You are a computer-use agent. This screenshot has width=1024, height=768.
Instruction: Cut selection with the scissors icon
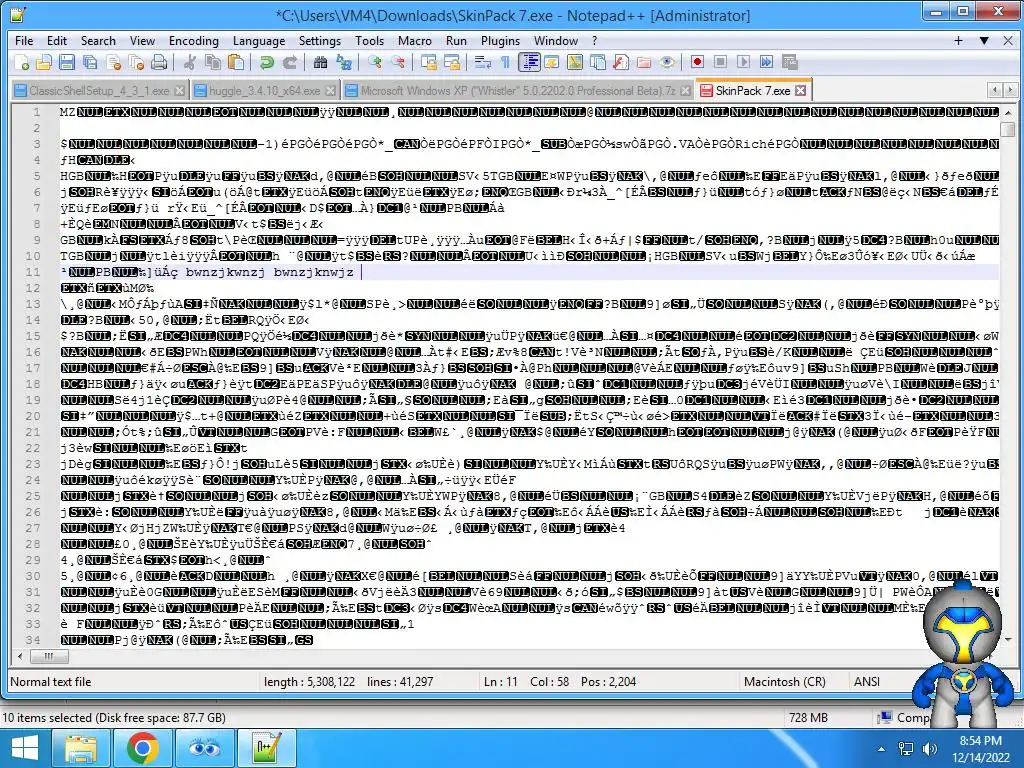click(x=189, y=62)
